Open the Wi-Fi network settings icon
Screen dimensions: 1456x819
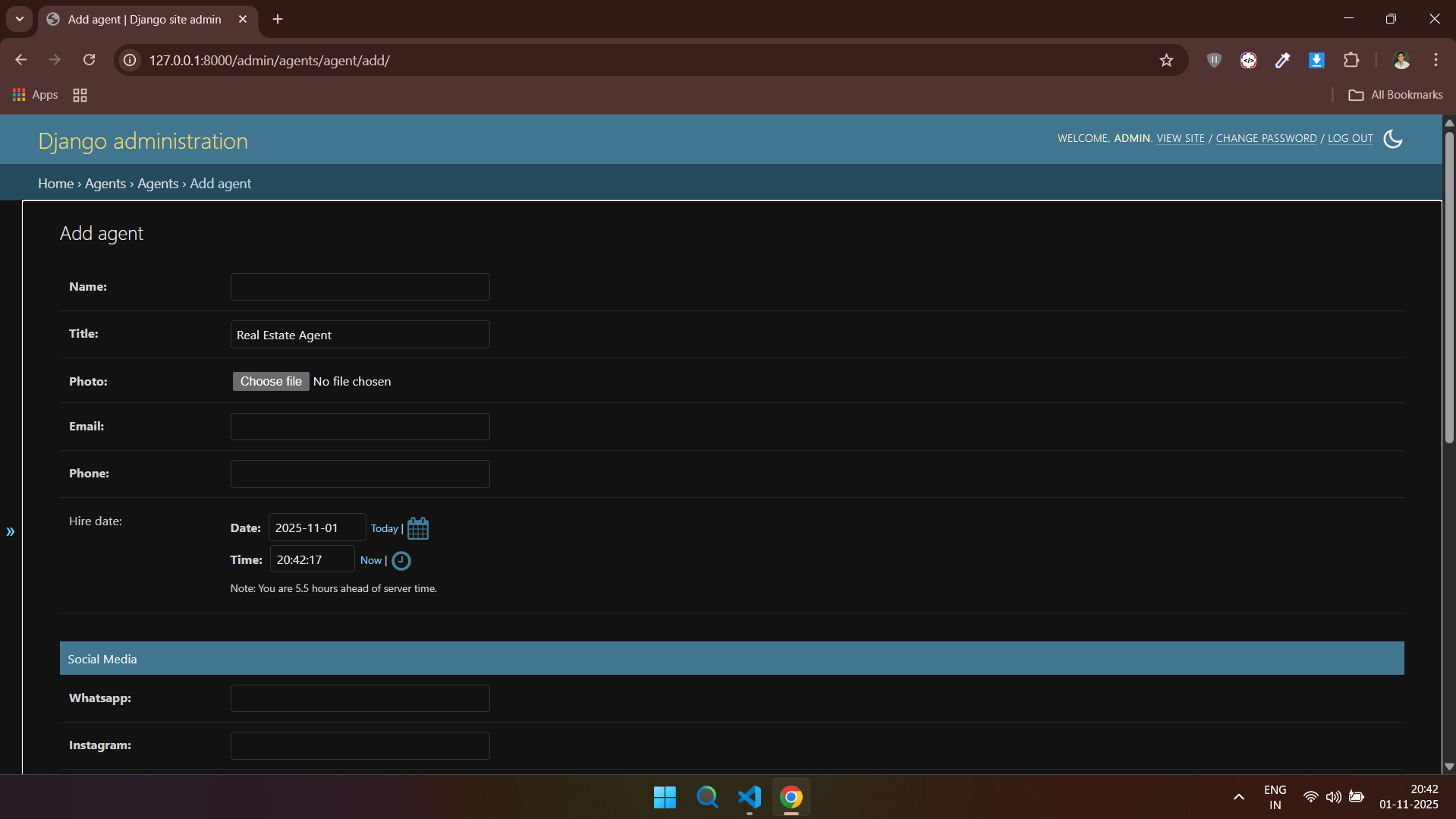pos(1310,798)
